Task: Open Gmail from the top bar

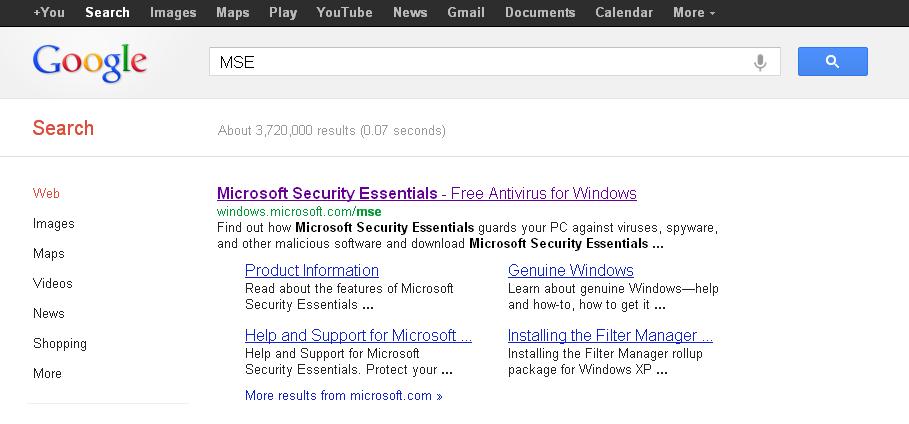Action: pyautogui.click(x=466, y=13)
